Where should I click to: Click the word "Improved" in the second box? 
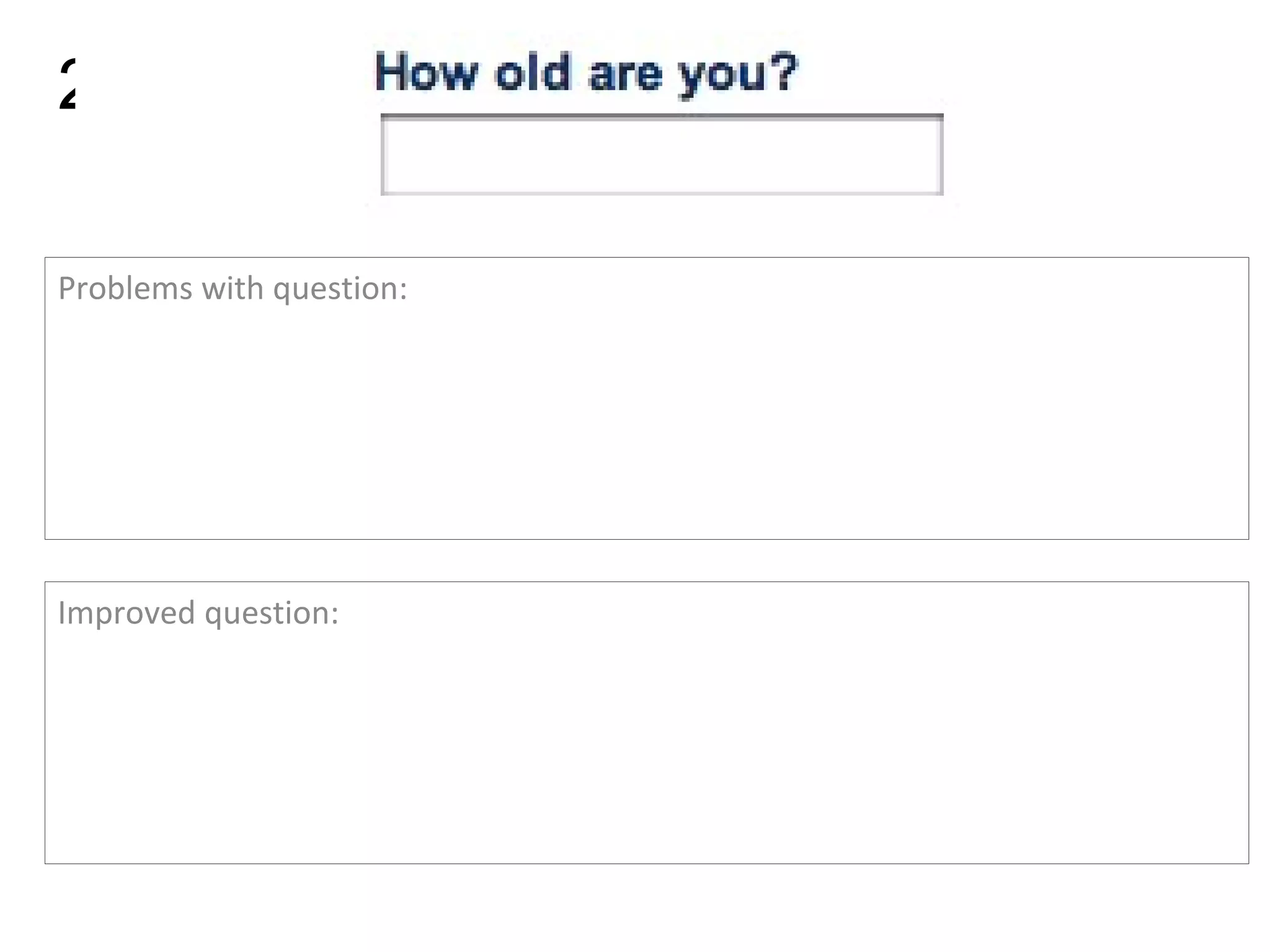point(127,613)
